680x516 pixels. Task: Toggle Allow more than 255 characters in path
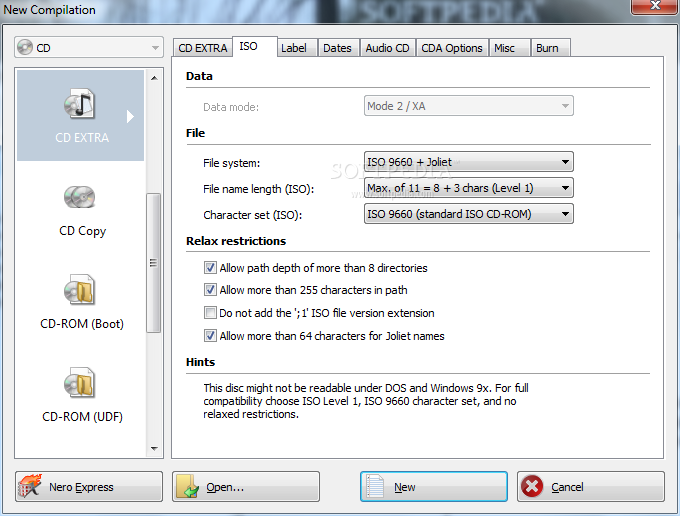coord(210,290)
